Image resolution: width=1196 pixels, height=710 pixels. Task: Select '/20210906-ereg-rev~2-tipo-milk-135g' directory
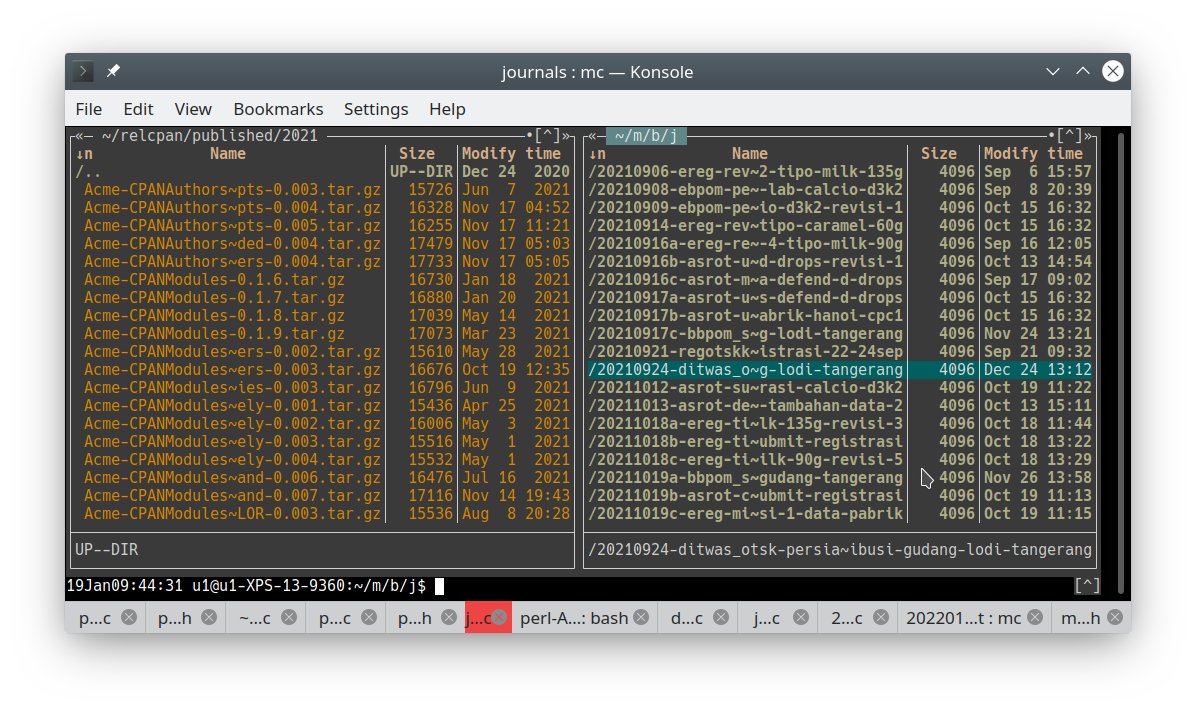click(840, 172)
